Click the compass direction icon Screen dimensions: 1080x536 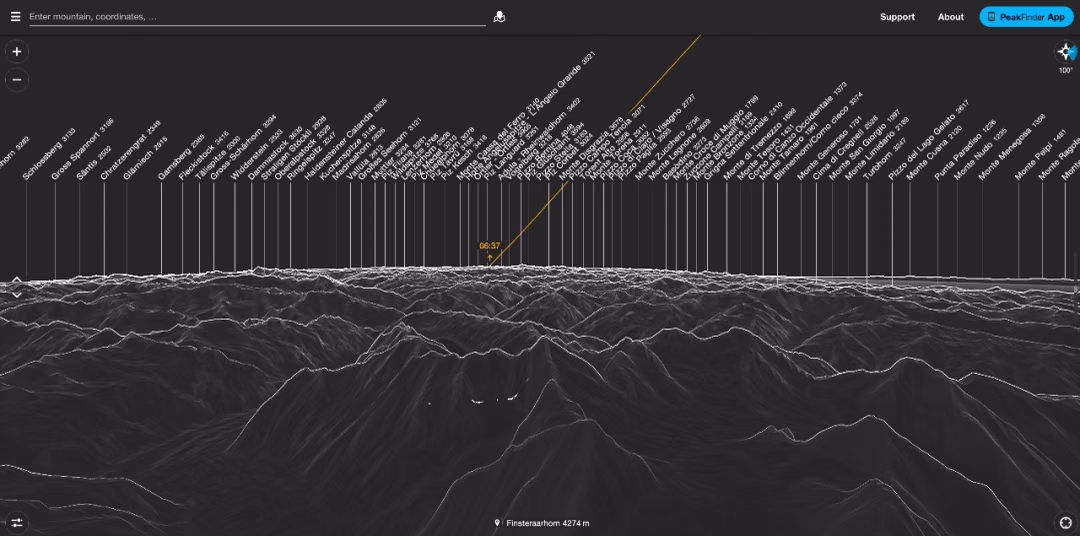tap(1066, 52)
